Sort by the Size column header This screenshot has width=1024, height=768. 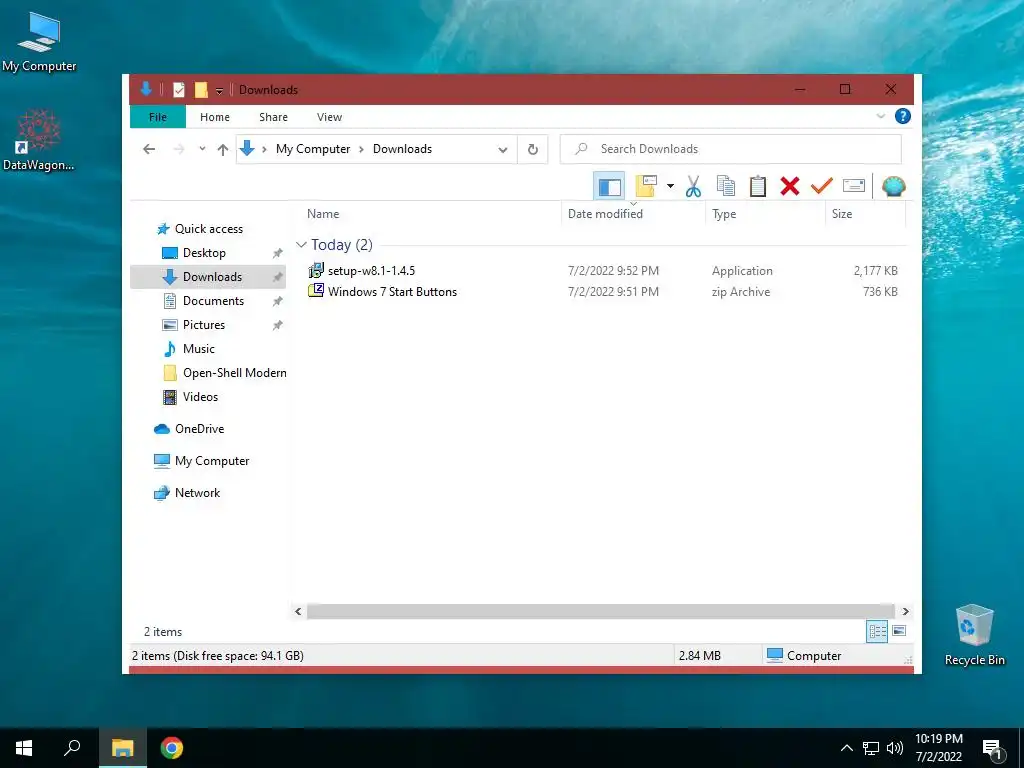pyautogui.click(x=842, y=214)
